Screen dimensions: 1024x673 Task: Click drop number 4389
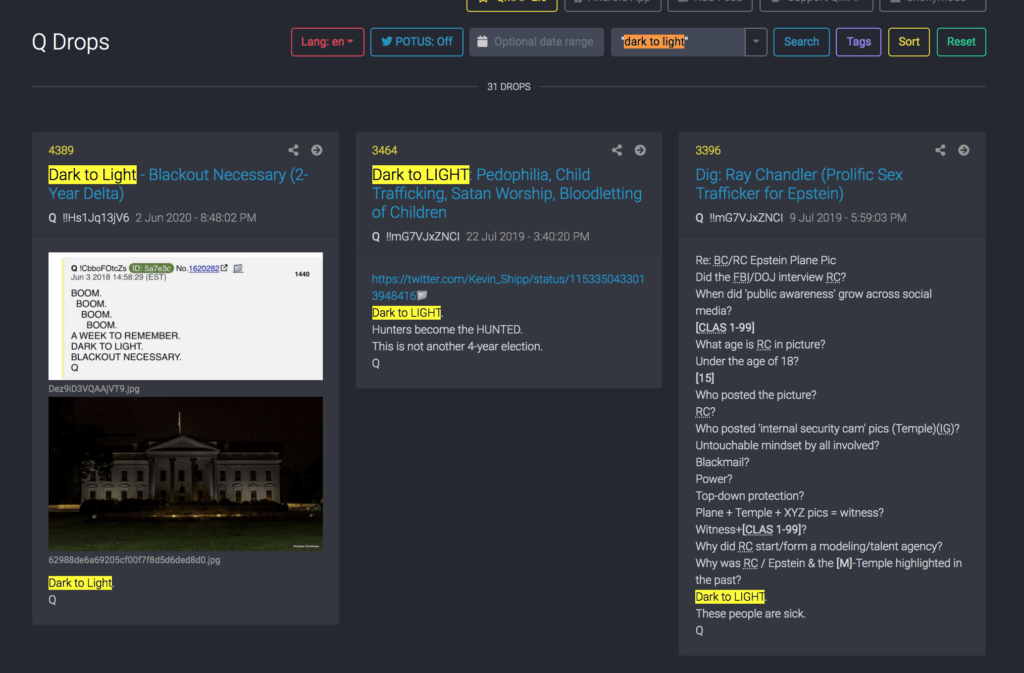[x=61, y=151]
